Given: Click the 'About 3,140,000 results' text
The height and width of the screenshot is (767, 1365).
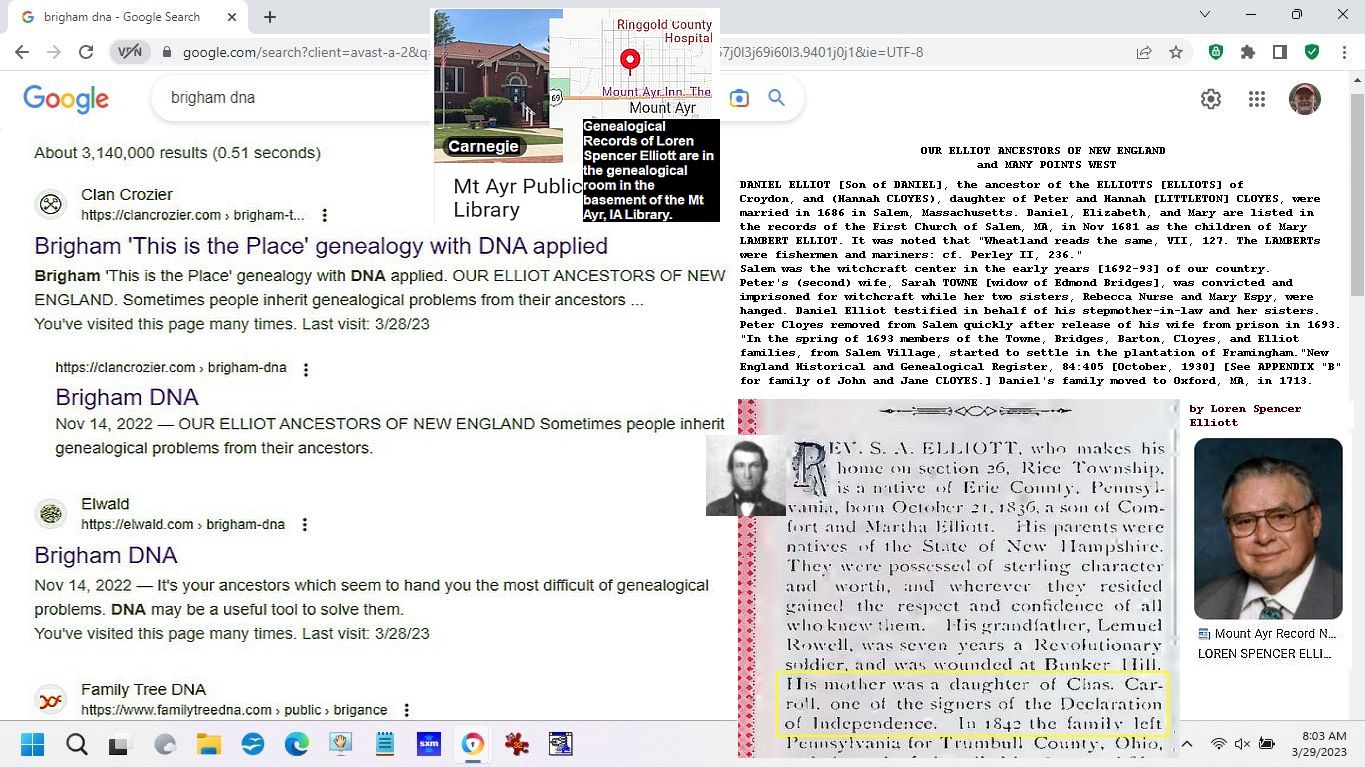Looking at the screenshot, I should [177, 153].
